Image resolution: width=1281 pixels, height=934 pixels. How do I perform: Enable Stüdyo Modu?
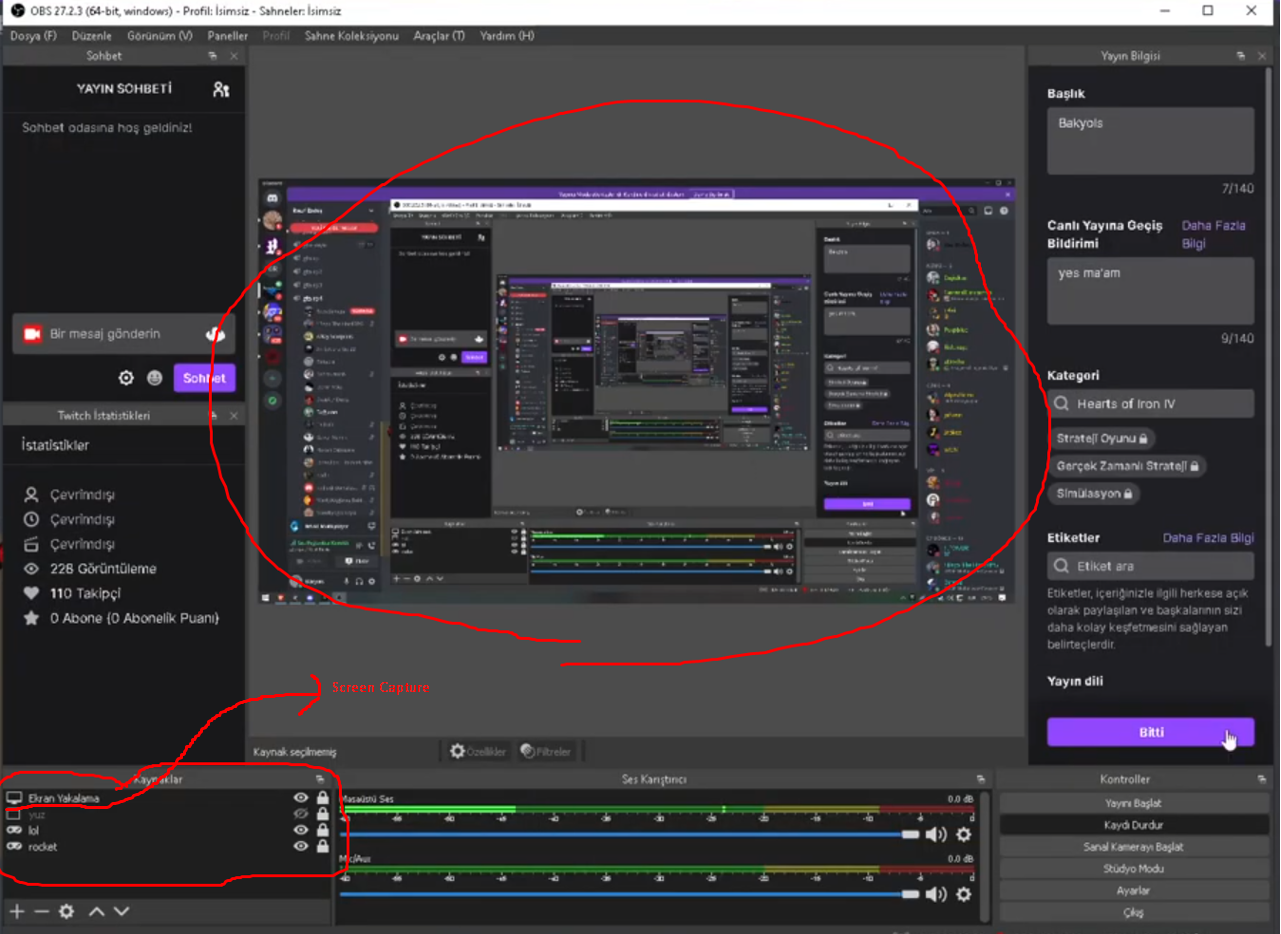(x=1133, y=869)
